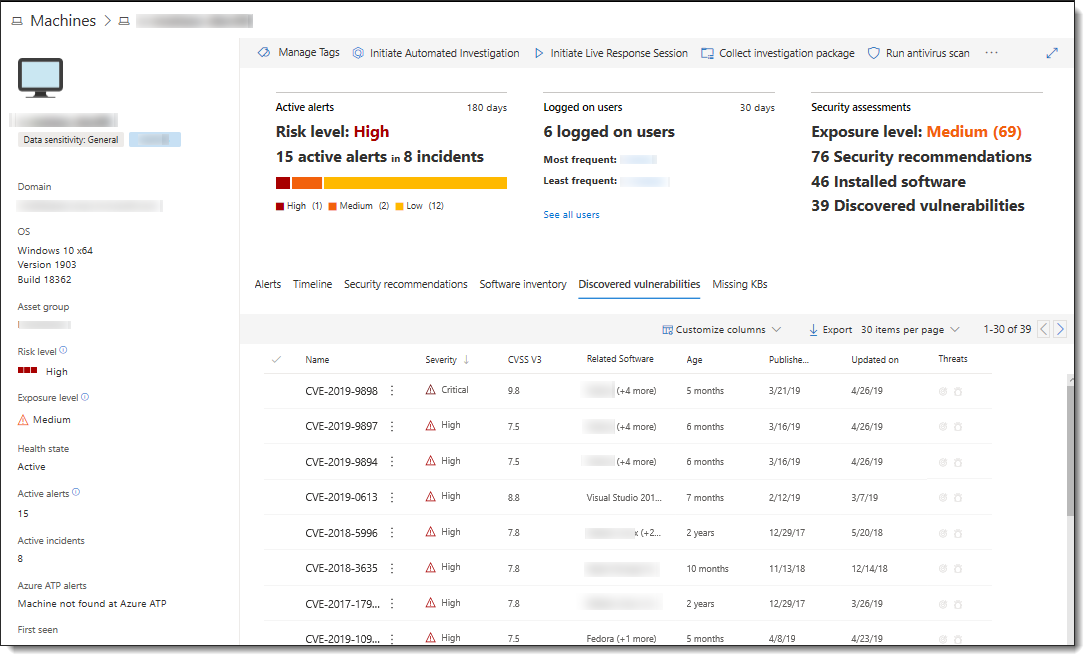The width and height of the screenshot is (1090, 661).
Task: Click the Initiate Automated Investigation icon
Action: pos(358,53)
